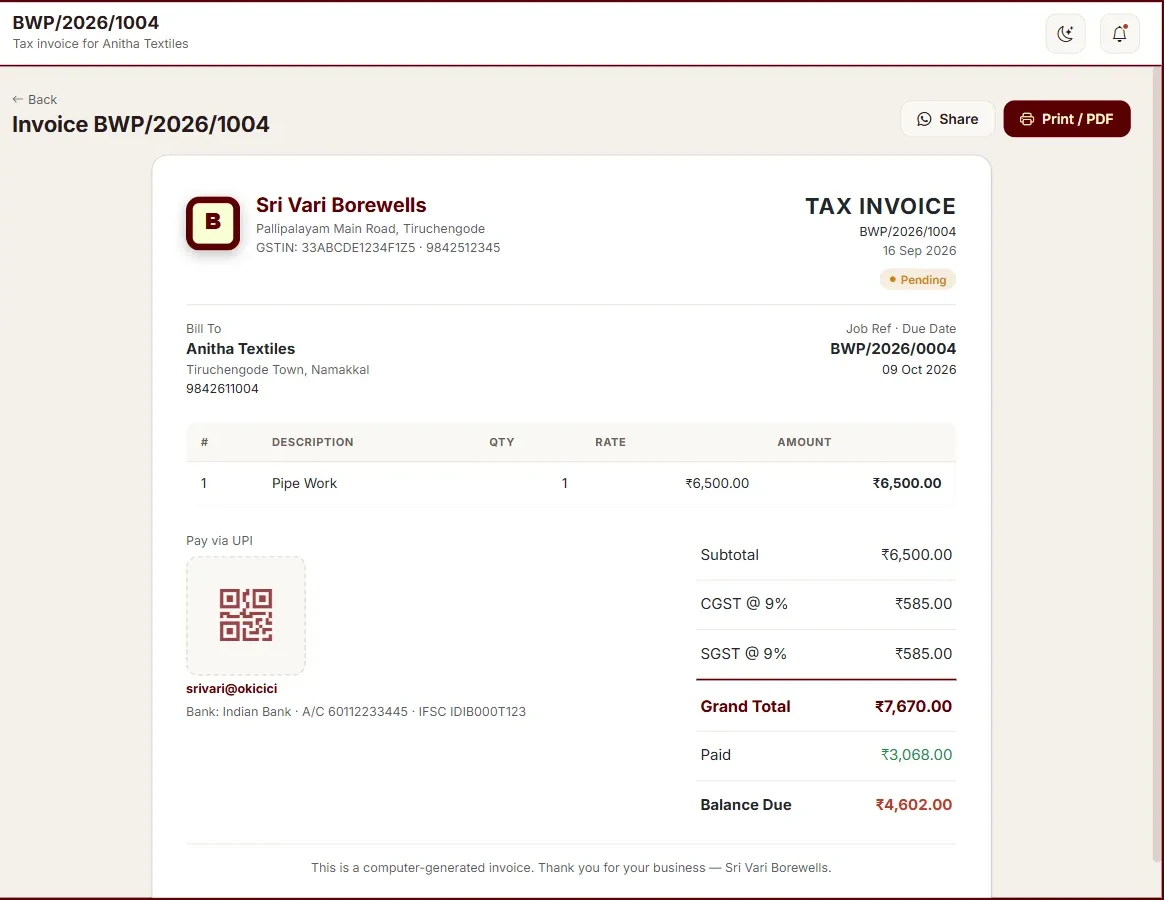Select the srivari@okicici UPI ID

coord(232,688)
